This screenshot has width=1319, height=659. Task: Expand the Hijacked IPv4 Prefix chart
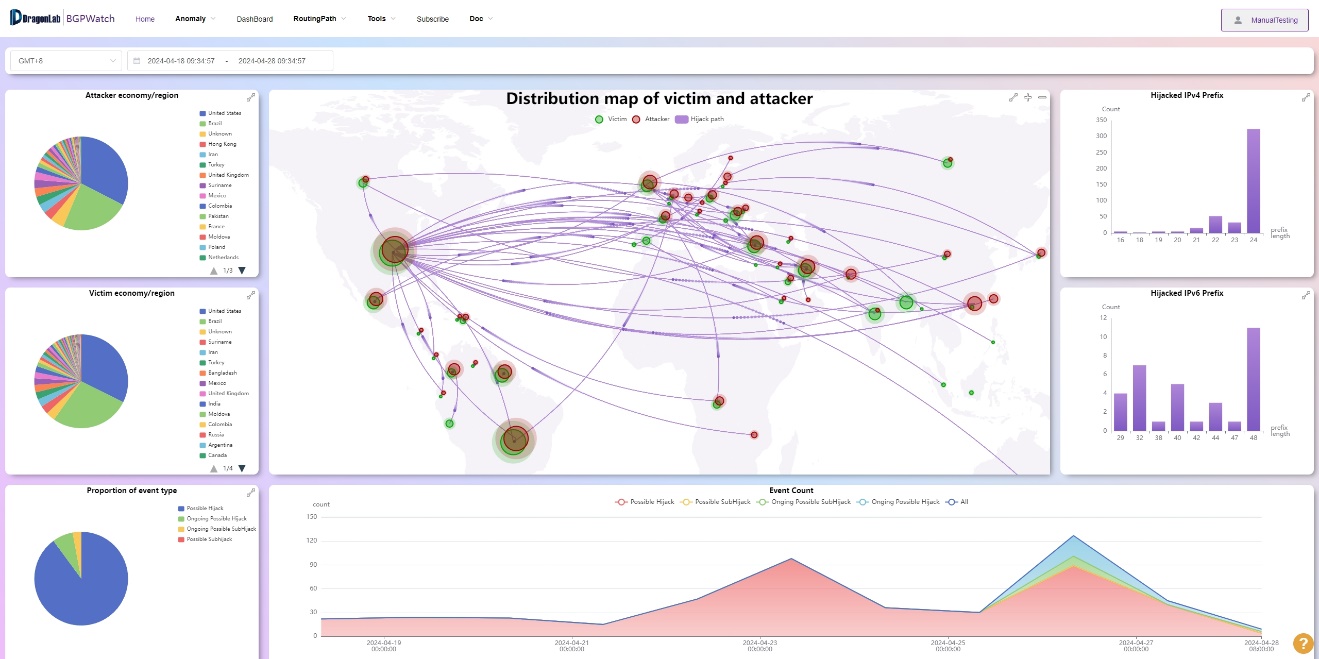click(1306, 97)
